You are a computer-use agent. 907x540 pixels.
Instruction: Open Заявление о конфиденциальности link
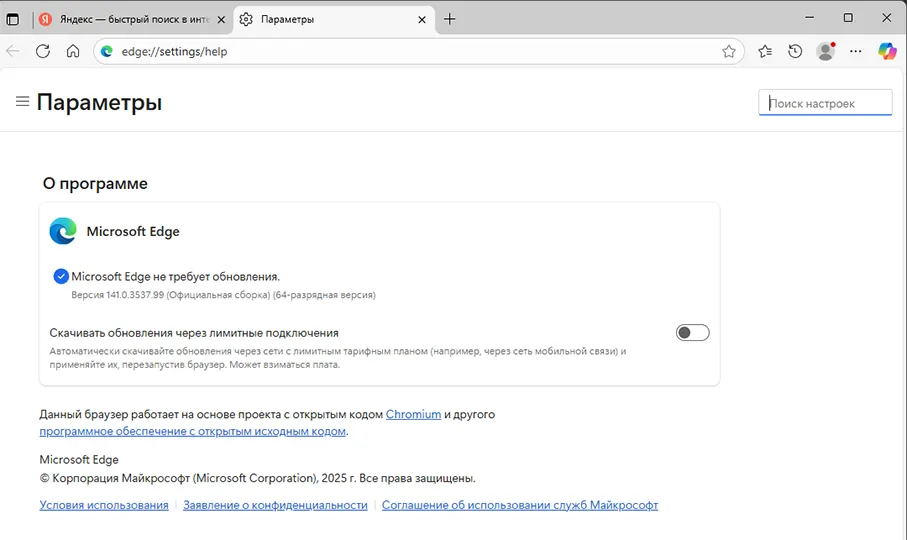[275, 505]
